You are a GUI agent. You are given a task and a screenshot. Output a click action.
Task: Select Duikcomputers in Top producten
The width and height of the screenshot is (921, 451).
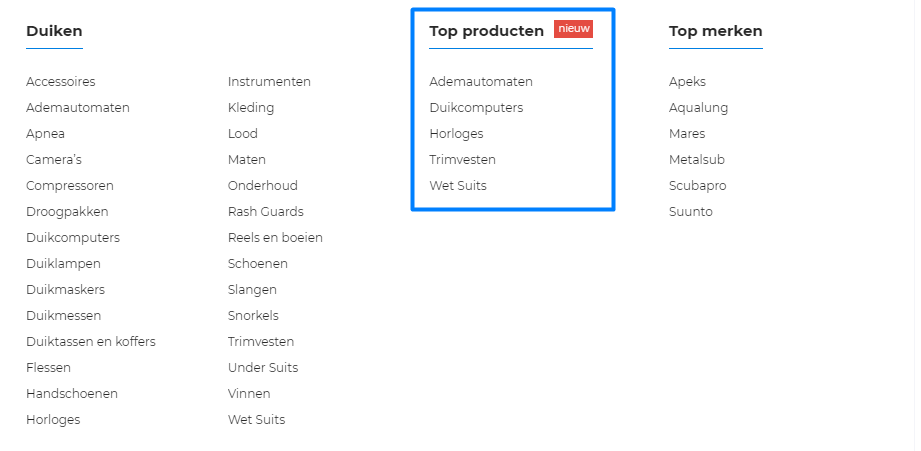click(x=476, y=107)
